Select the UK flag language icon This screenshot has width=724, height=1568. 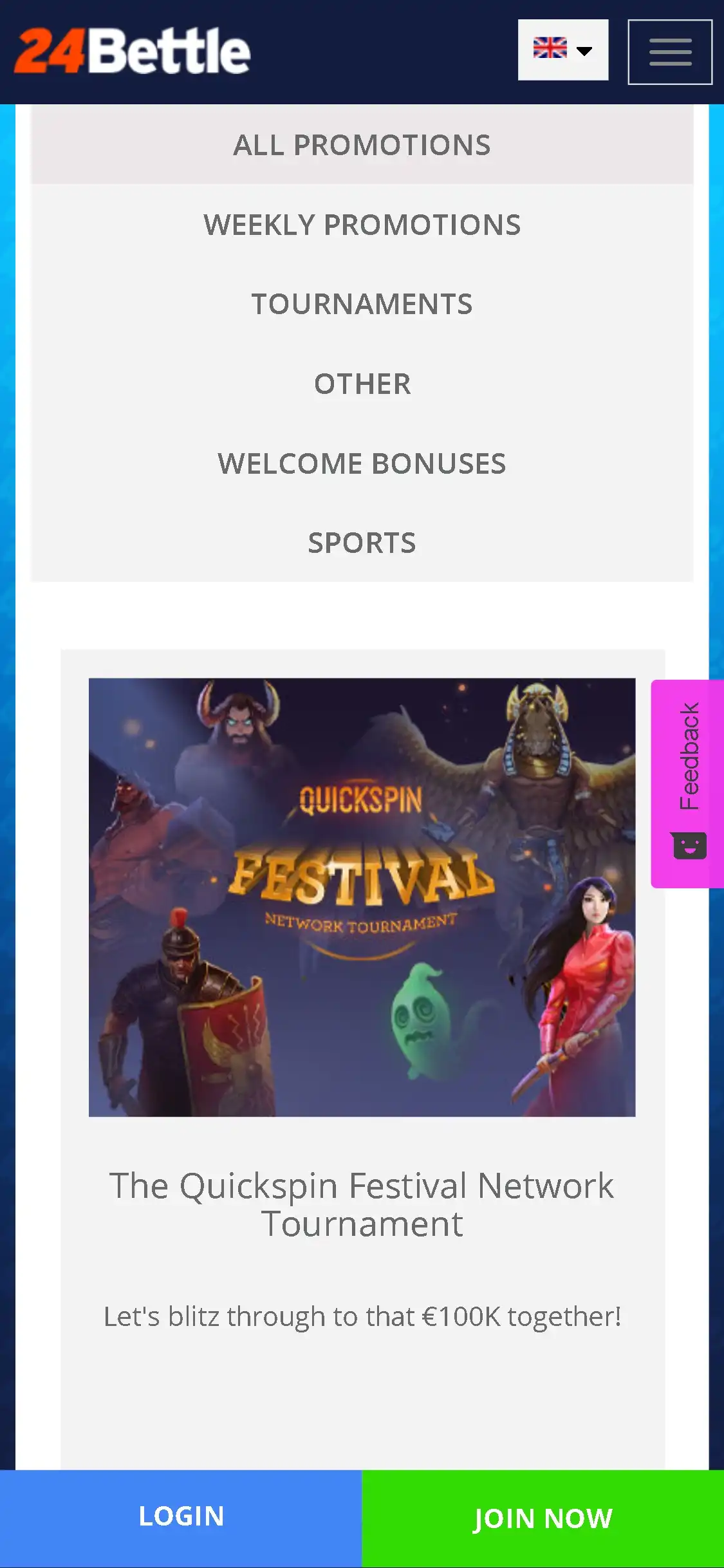(x=550, y=48)
